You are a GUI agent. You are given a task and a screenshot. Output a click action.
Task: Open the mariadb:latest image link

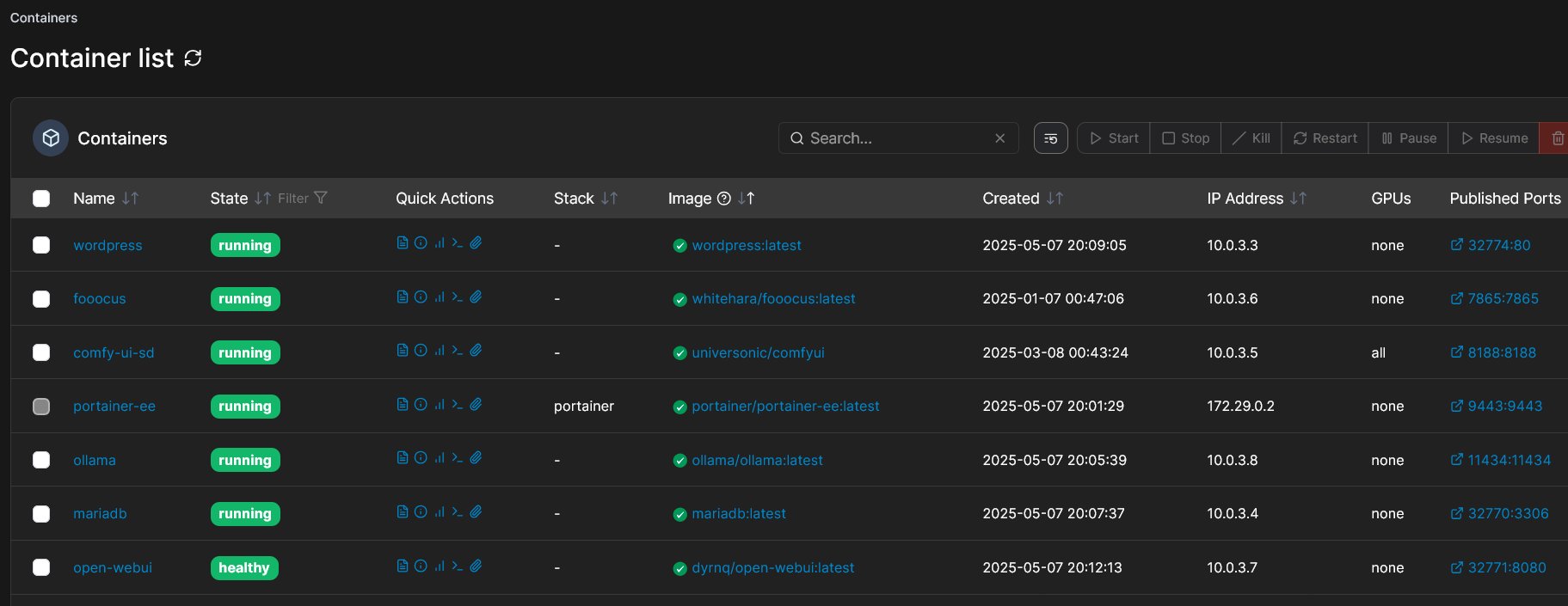739,514
